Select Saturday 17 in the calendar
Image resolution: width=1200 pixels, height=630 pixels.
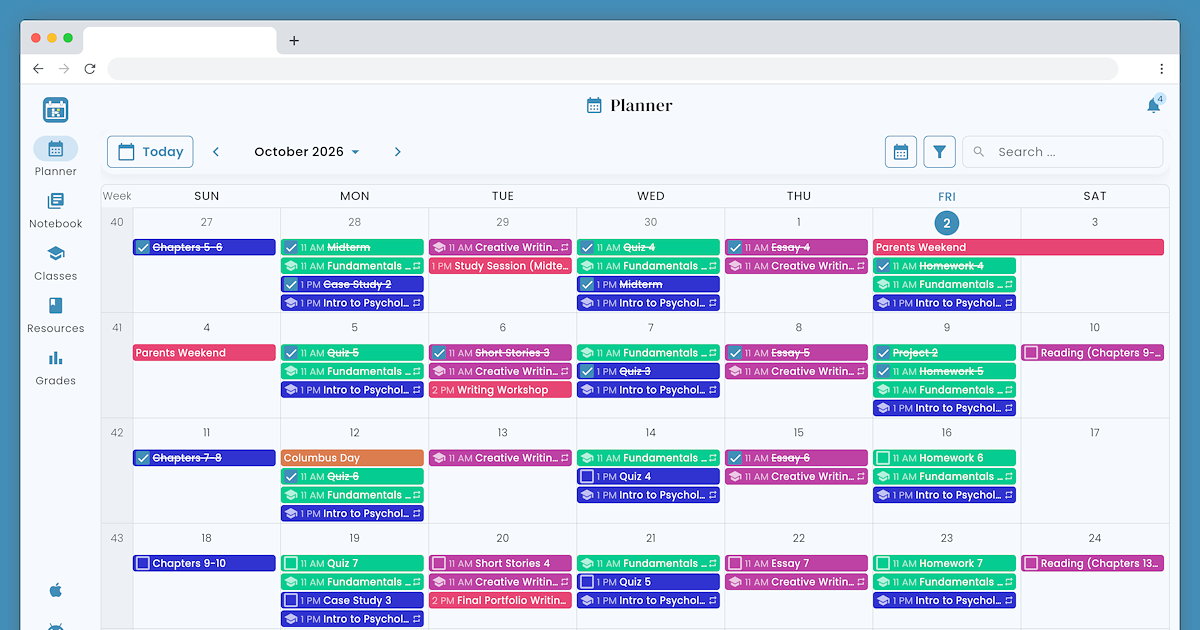point(1094,432)
